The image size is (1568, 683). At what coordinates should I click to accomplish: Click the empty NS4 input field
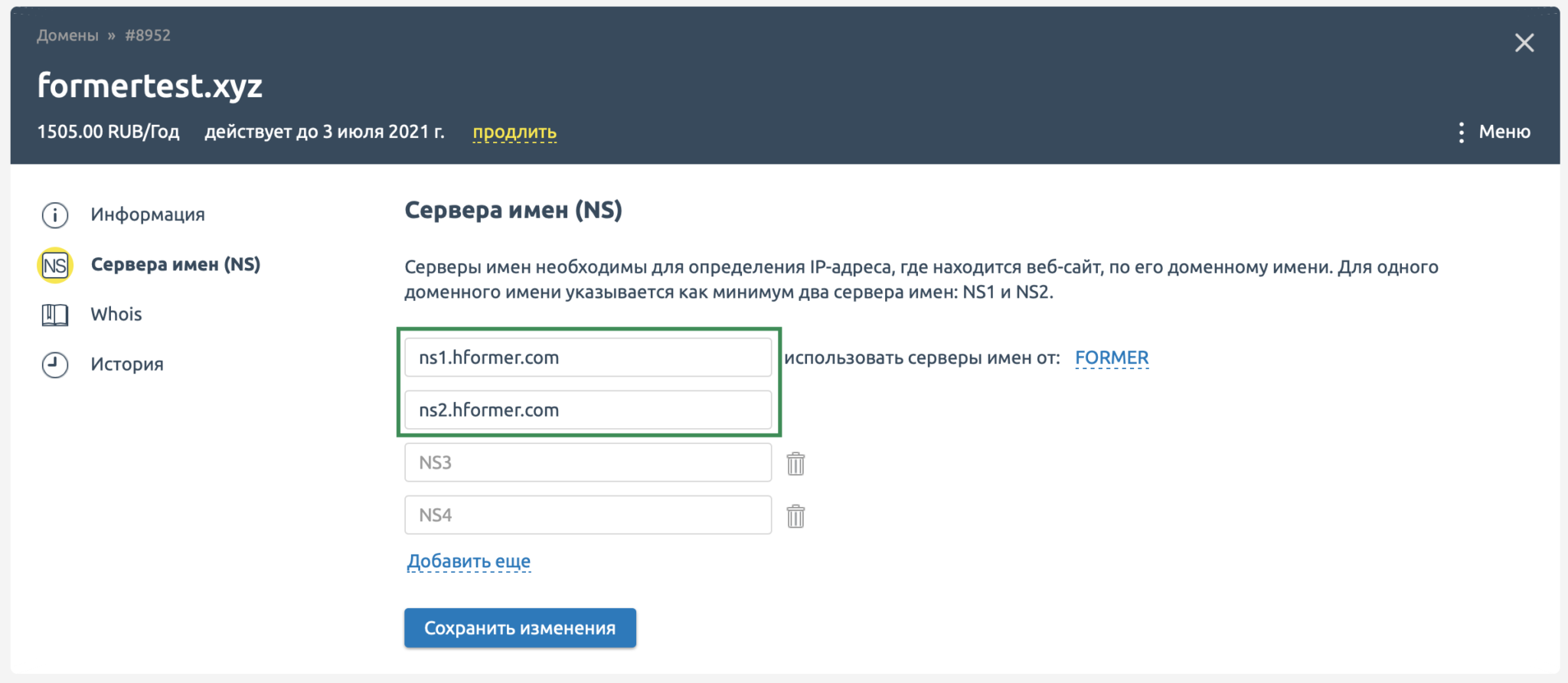[x=588, y=515]
